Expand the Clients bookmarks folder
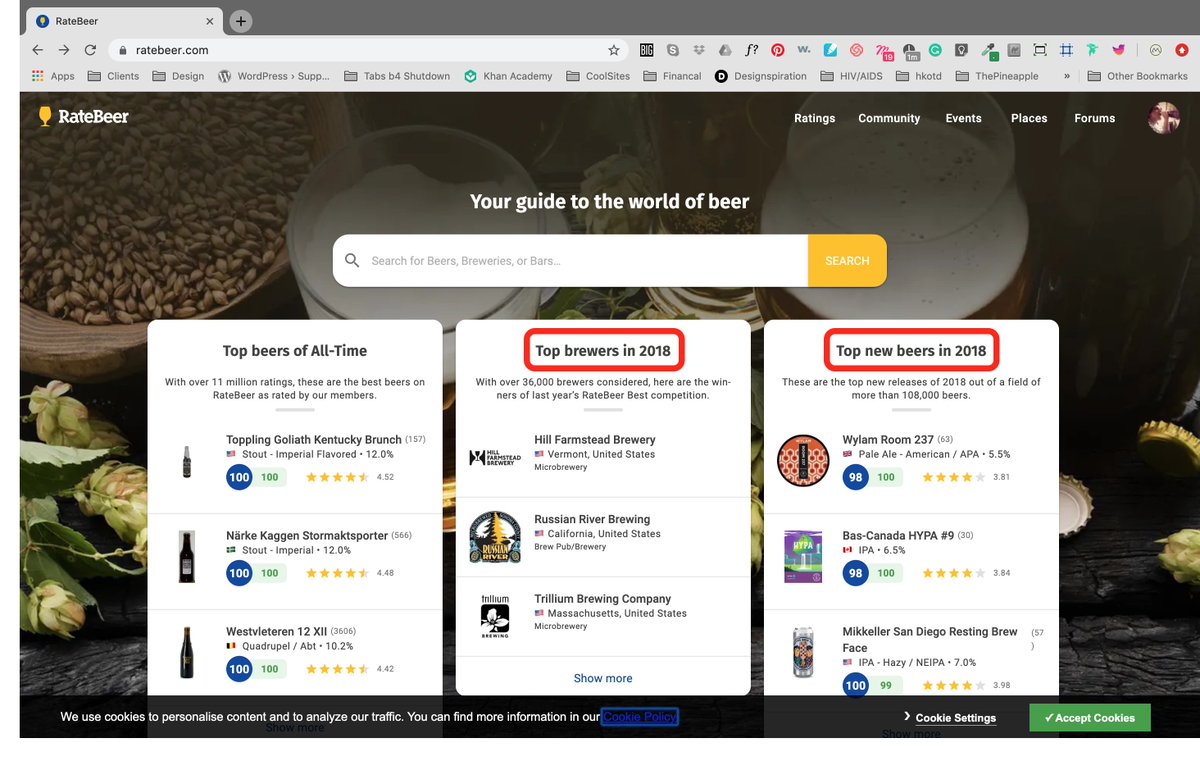1200x761 pixels. [114, 76]
